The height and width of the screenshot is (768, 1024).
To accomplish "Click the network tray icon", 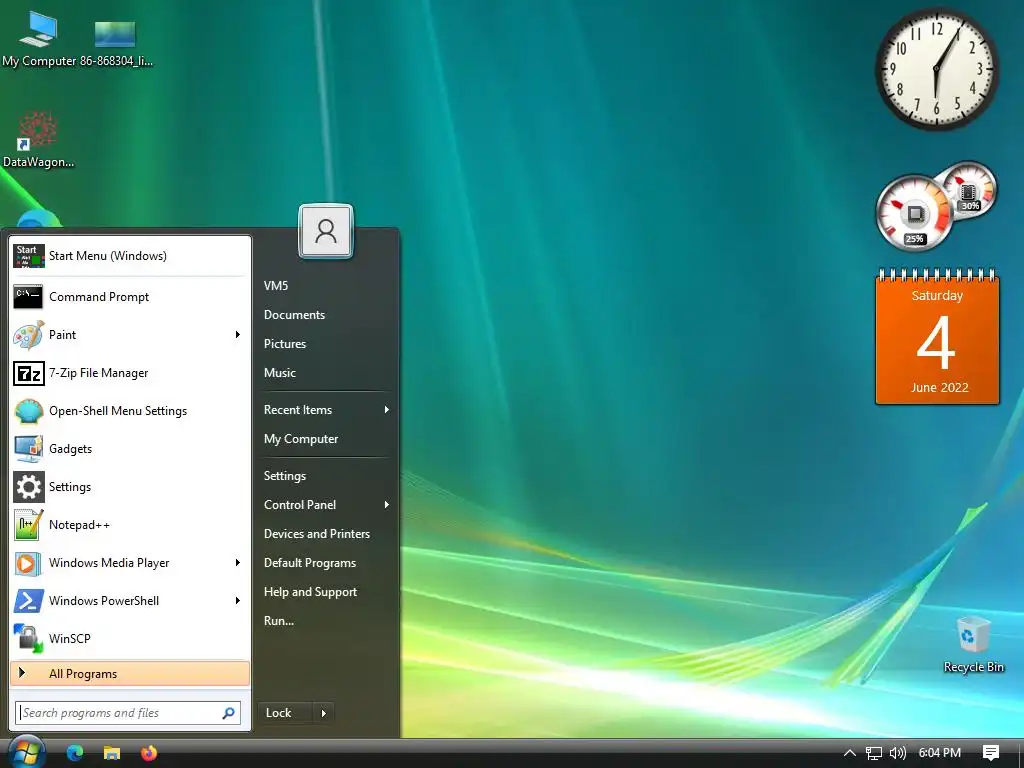I will pos(874,753).
